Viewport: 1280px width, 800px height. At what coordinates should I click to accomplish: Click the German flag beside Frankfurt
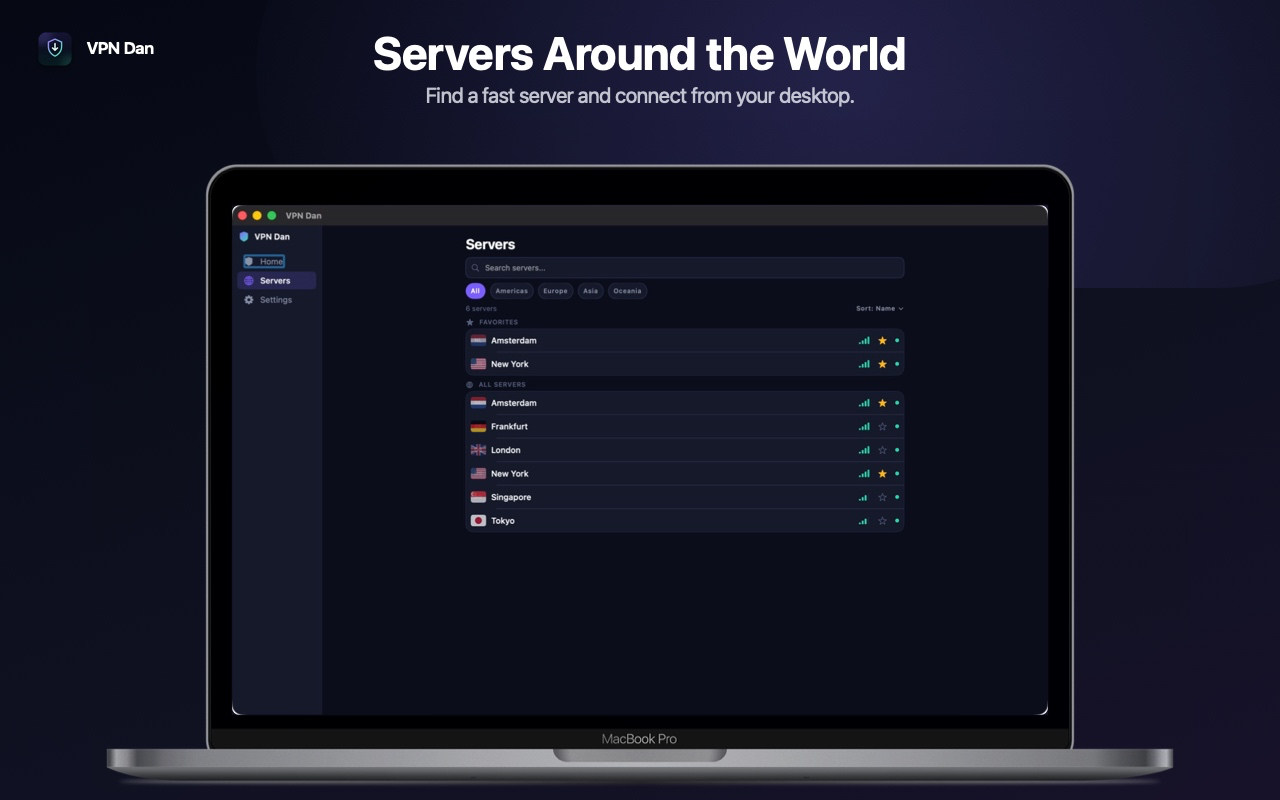[x=478, y=427]
